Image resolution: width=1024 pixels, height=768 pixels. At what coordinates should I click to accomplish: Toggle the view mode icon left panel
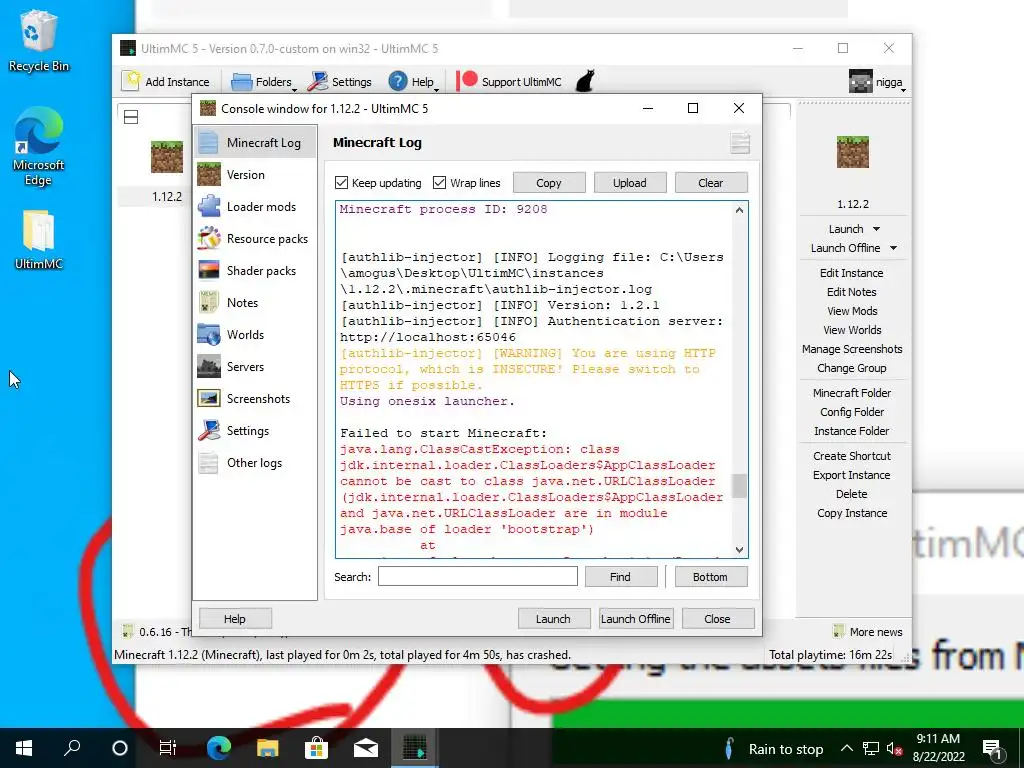131,118
